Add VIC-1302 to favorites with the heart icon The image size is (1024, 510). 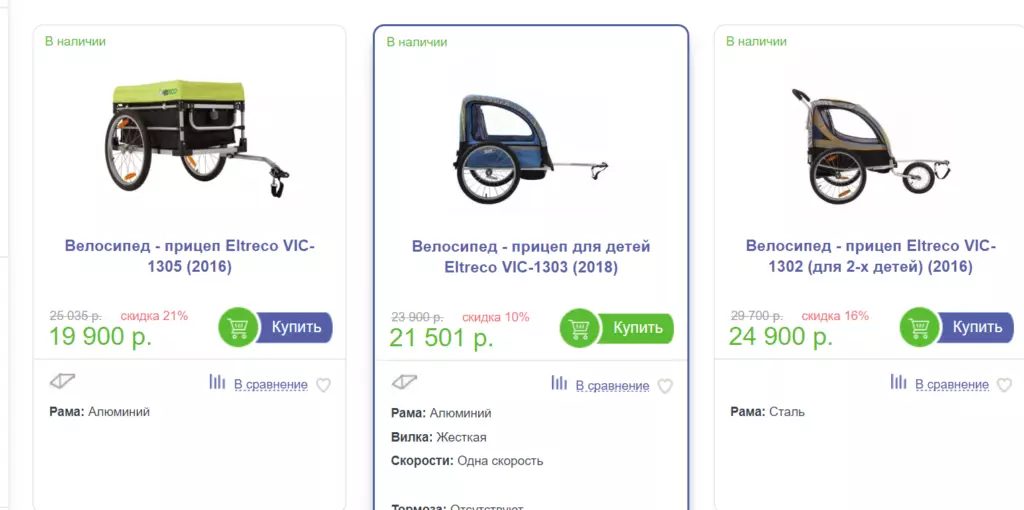(1004, 385)
